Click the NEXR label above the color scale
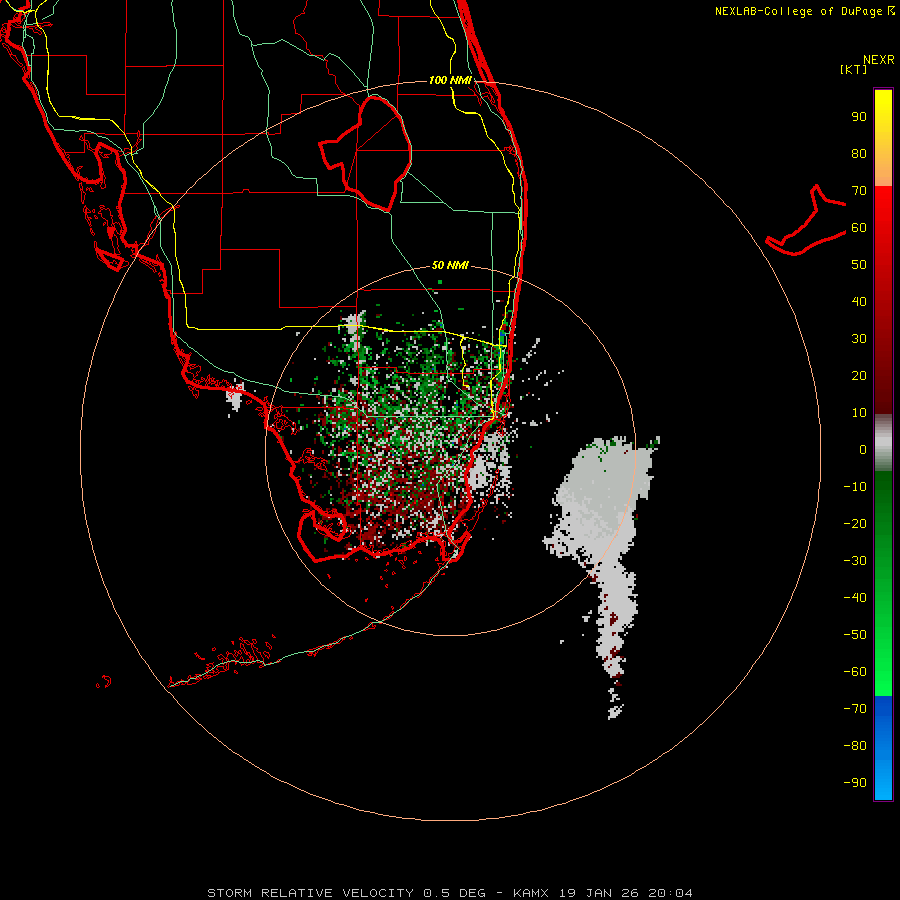The width and height of the screenshot is (900, 900). 879,60
